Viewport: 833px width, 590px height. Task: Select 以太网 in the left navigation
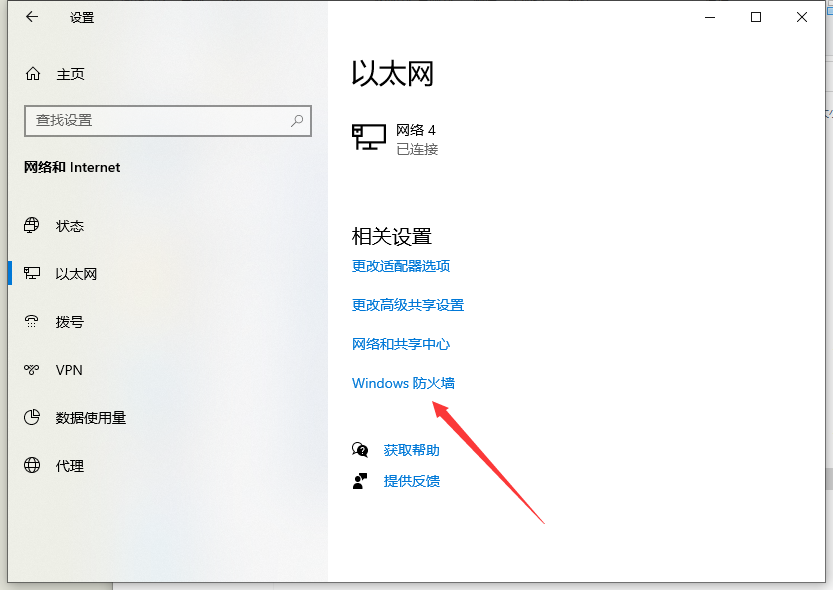point(76,274)
